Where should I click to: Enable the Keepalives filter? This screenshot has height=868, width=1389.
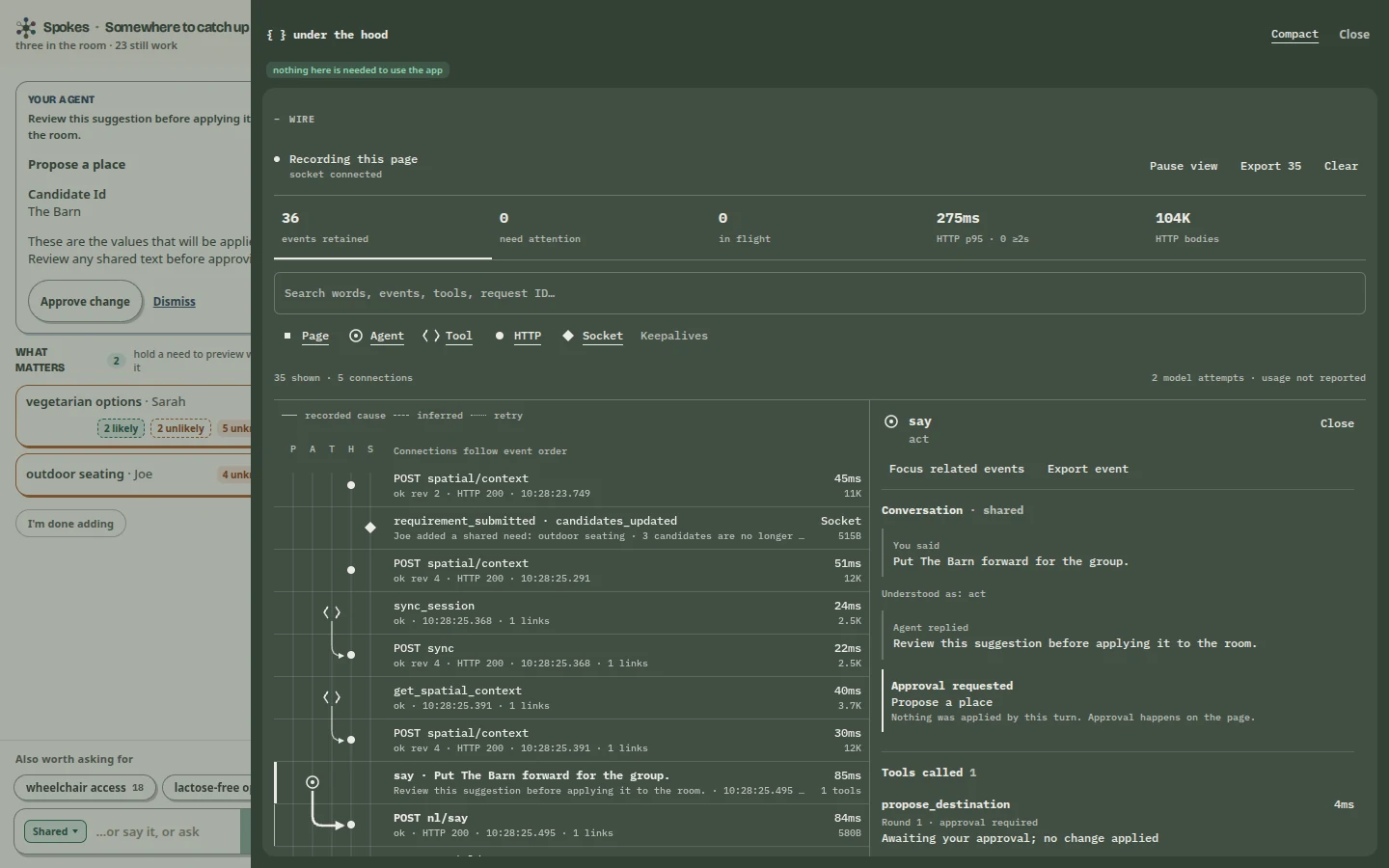(674, 336)
